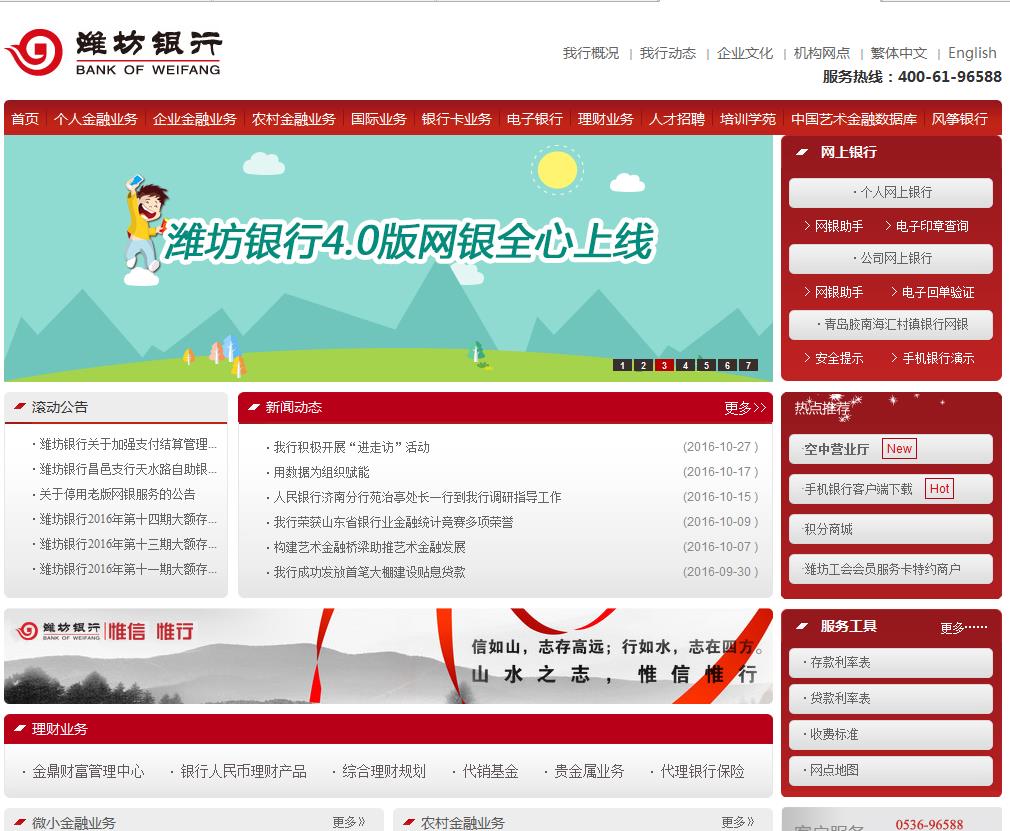The image size is (1010, 831).
Task: Open 存款利率表 tool
Action: [x=891, y=662]
